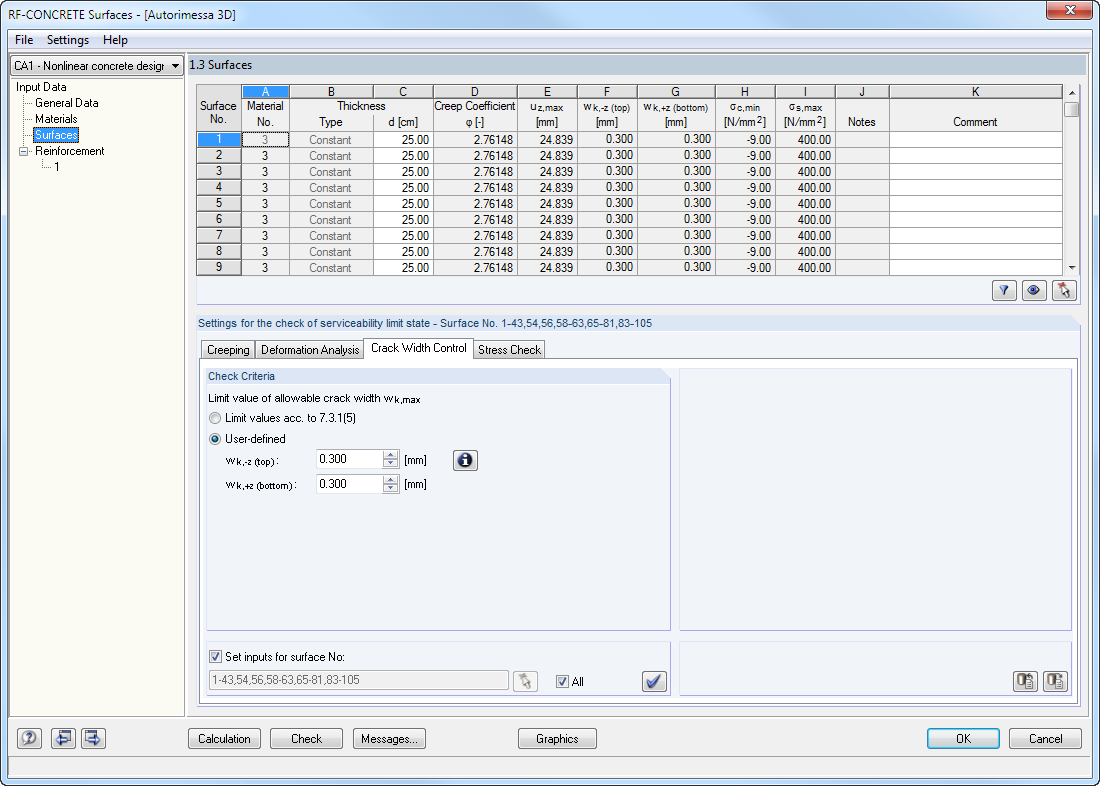Click the wk,-z (top) input field
Image resolution: width=1100 pixels, height=786 pixels.
tap(349, 460)
